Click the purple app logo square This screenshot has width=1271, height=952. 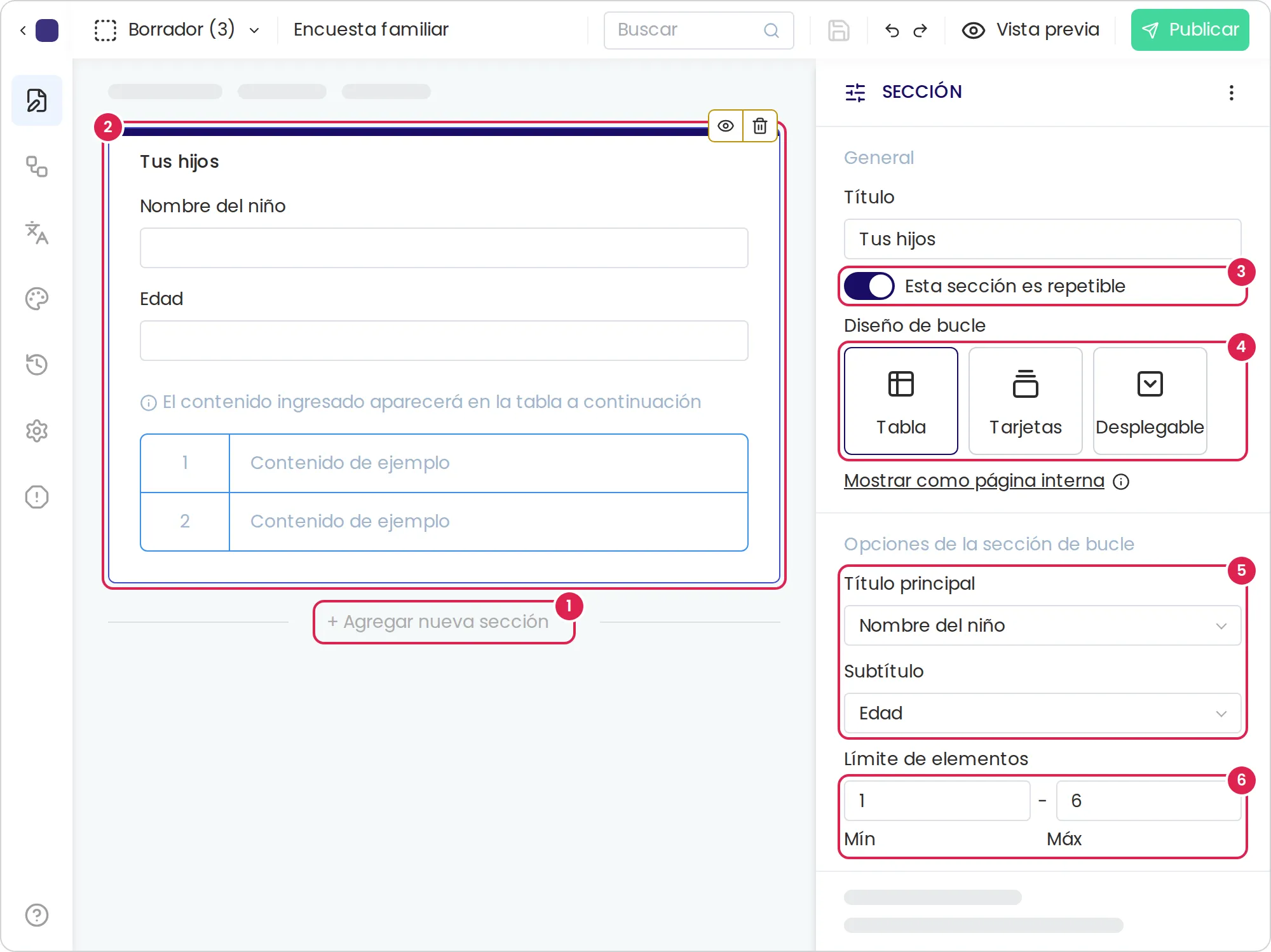47,30
